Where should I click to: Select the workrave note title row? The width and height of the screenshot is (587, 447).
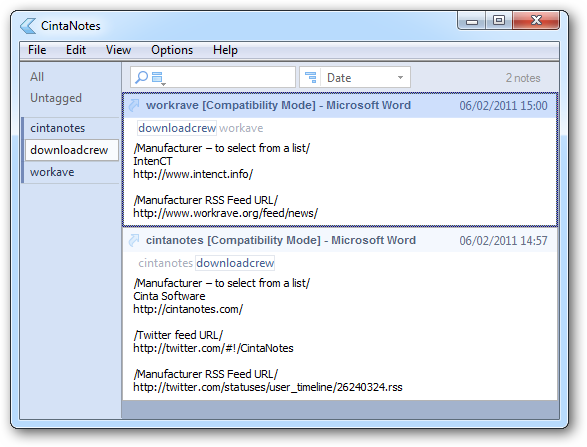(340, 106)
